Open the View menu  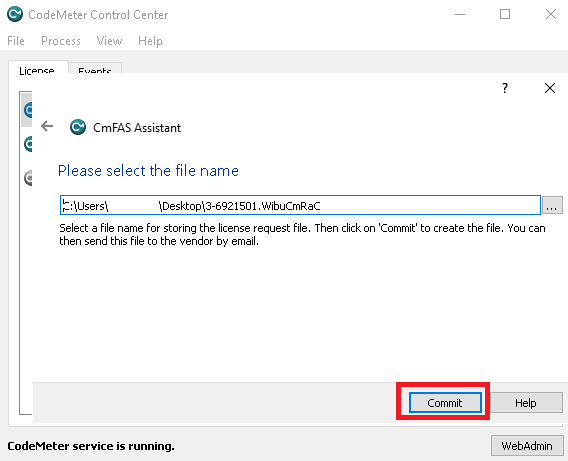pos(109,41)
